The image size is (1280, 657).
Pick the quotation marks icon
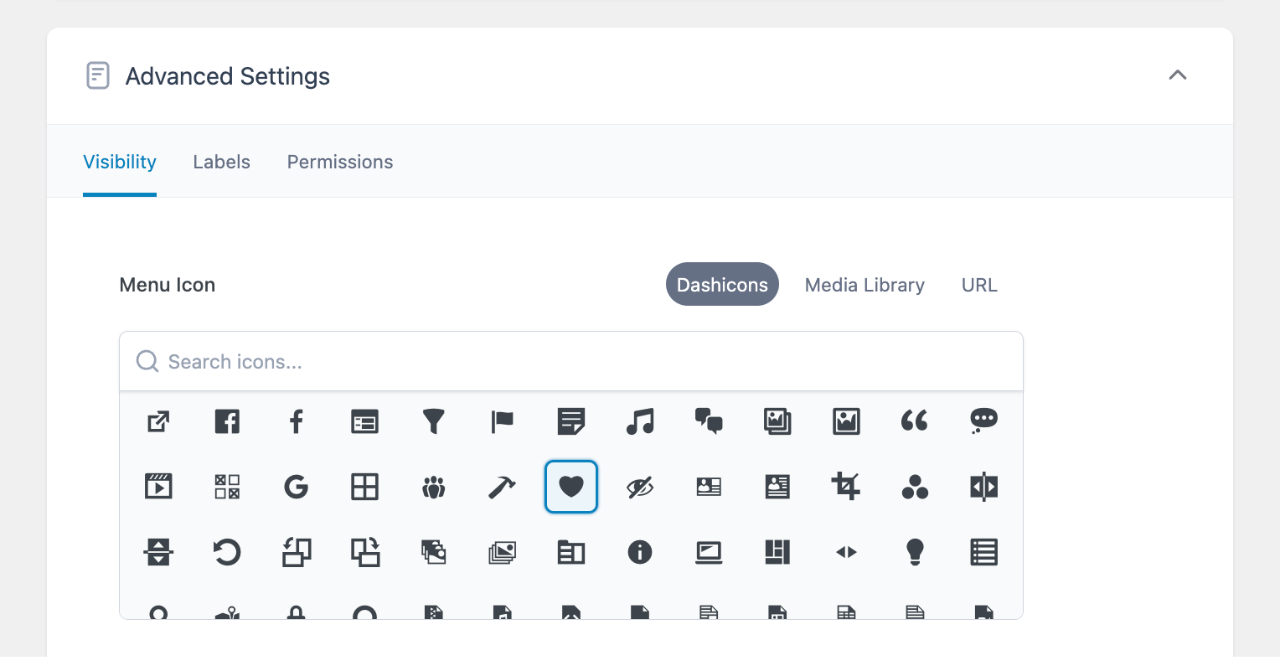pos(915,422)
